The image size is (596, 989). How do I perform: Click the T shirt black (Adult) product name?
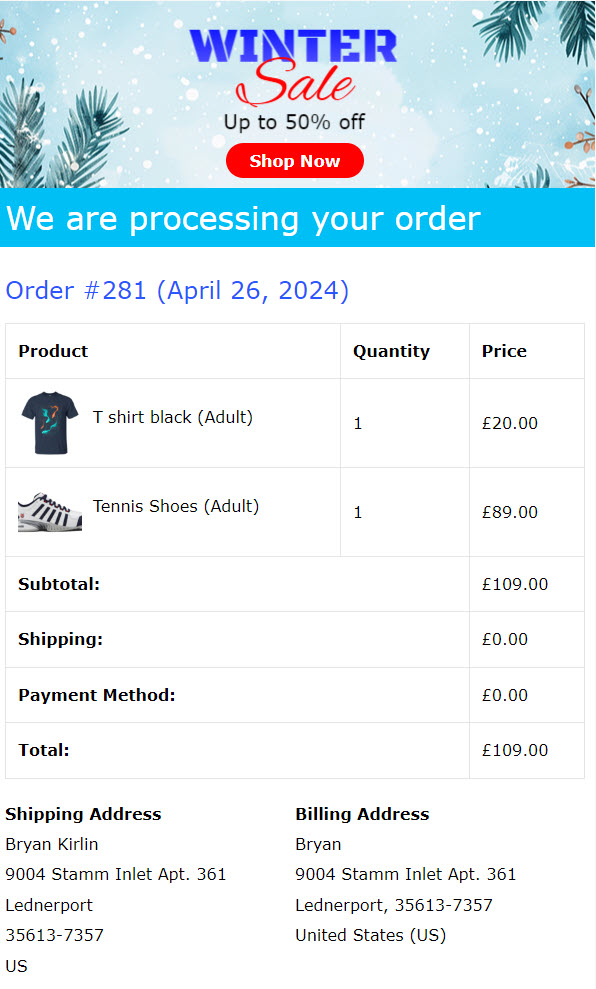point(173,417)
